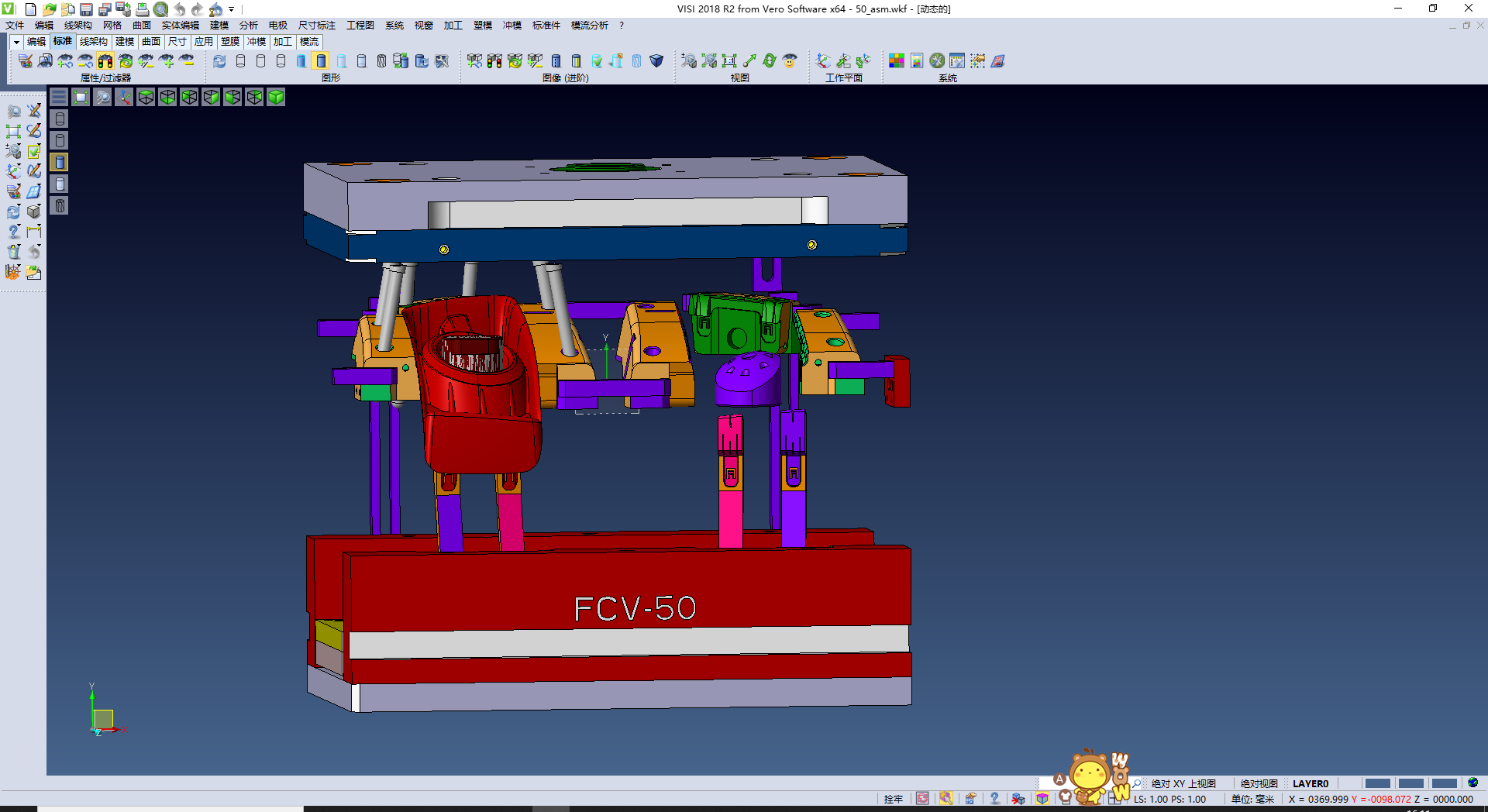
Task: Toggle wireframe cylinder display mode in 图形
Action: (x=240, y=60)
